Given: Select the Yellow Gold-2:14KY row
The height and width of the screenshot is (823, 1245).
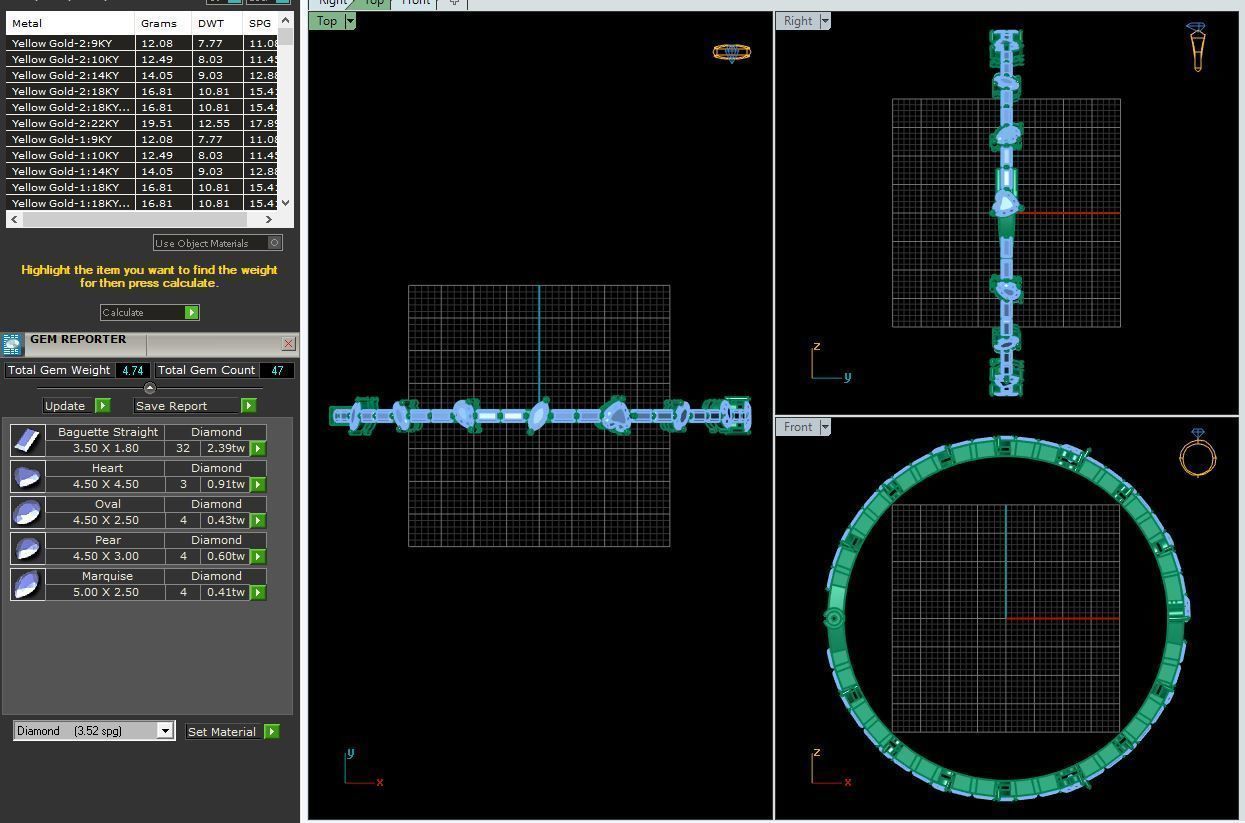Looking at the screenshot, I should pyautogui.click(x=142, y=75).
